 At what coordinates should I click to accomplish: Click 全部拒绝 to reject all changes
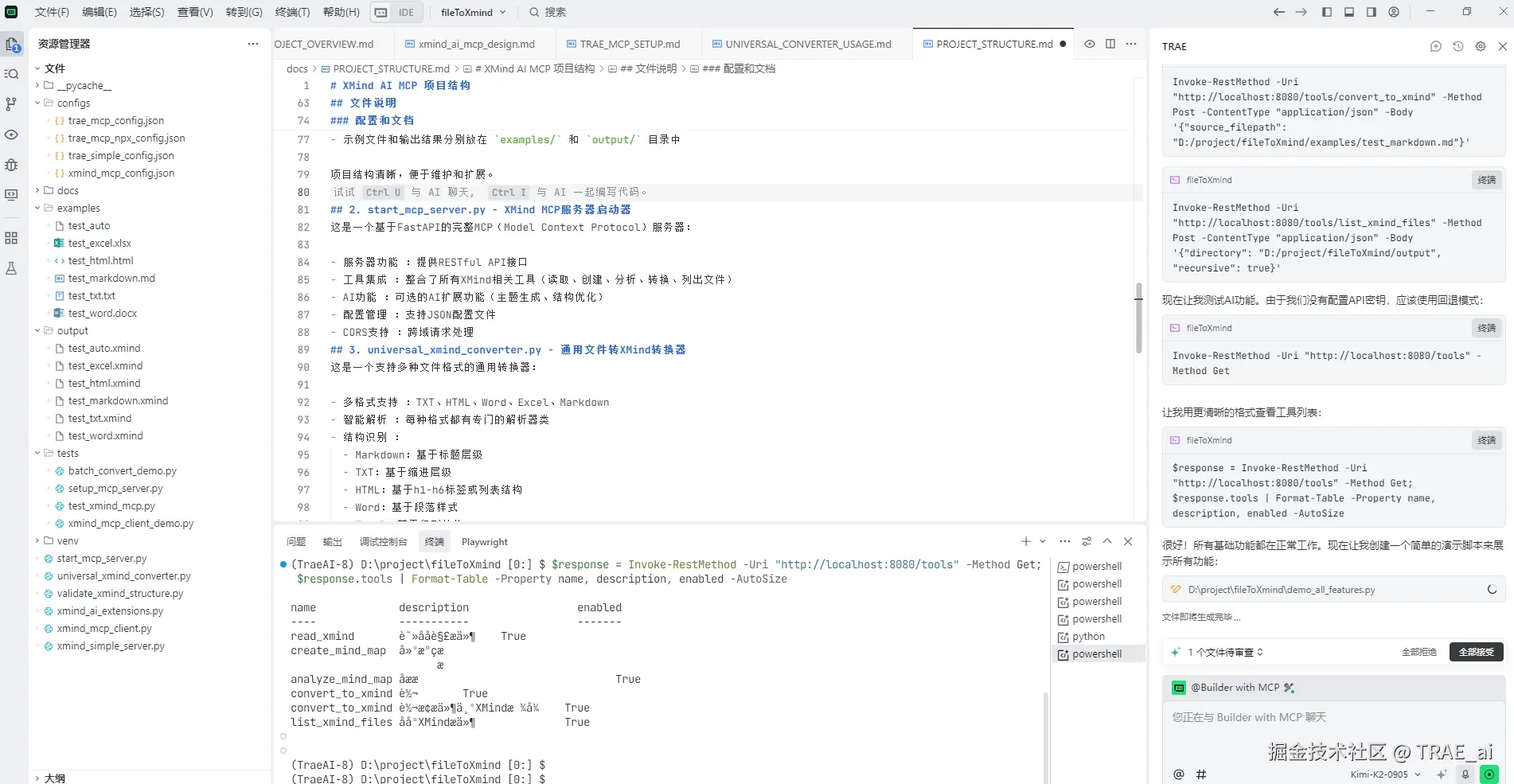coord(1418,652)
